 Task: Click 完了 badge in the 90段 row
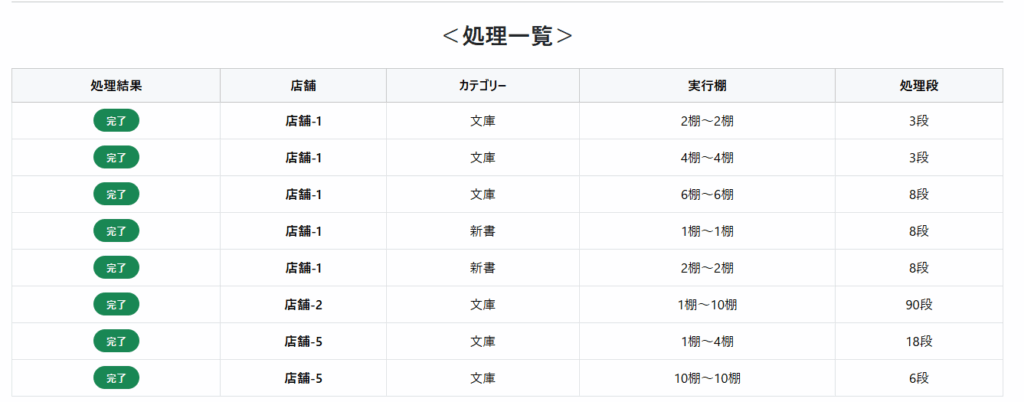tap(116, 305)
